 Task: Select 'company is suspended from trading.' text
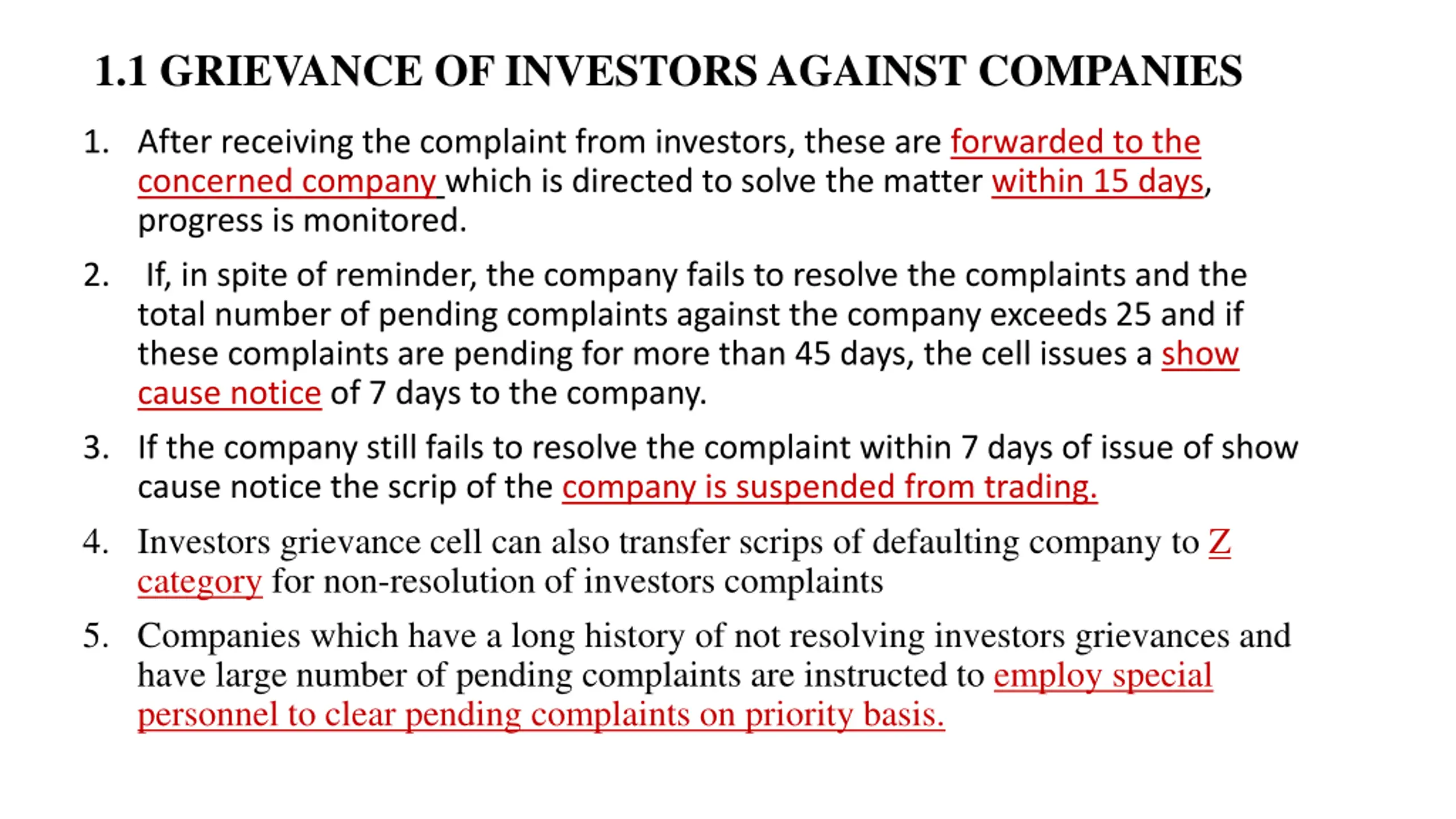[830, 487]
